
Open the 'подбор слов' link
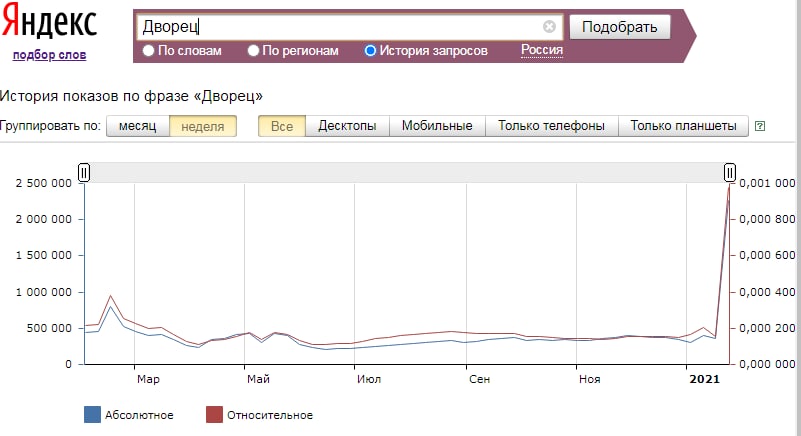[x=50, y=55]
